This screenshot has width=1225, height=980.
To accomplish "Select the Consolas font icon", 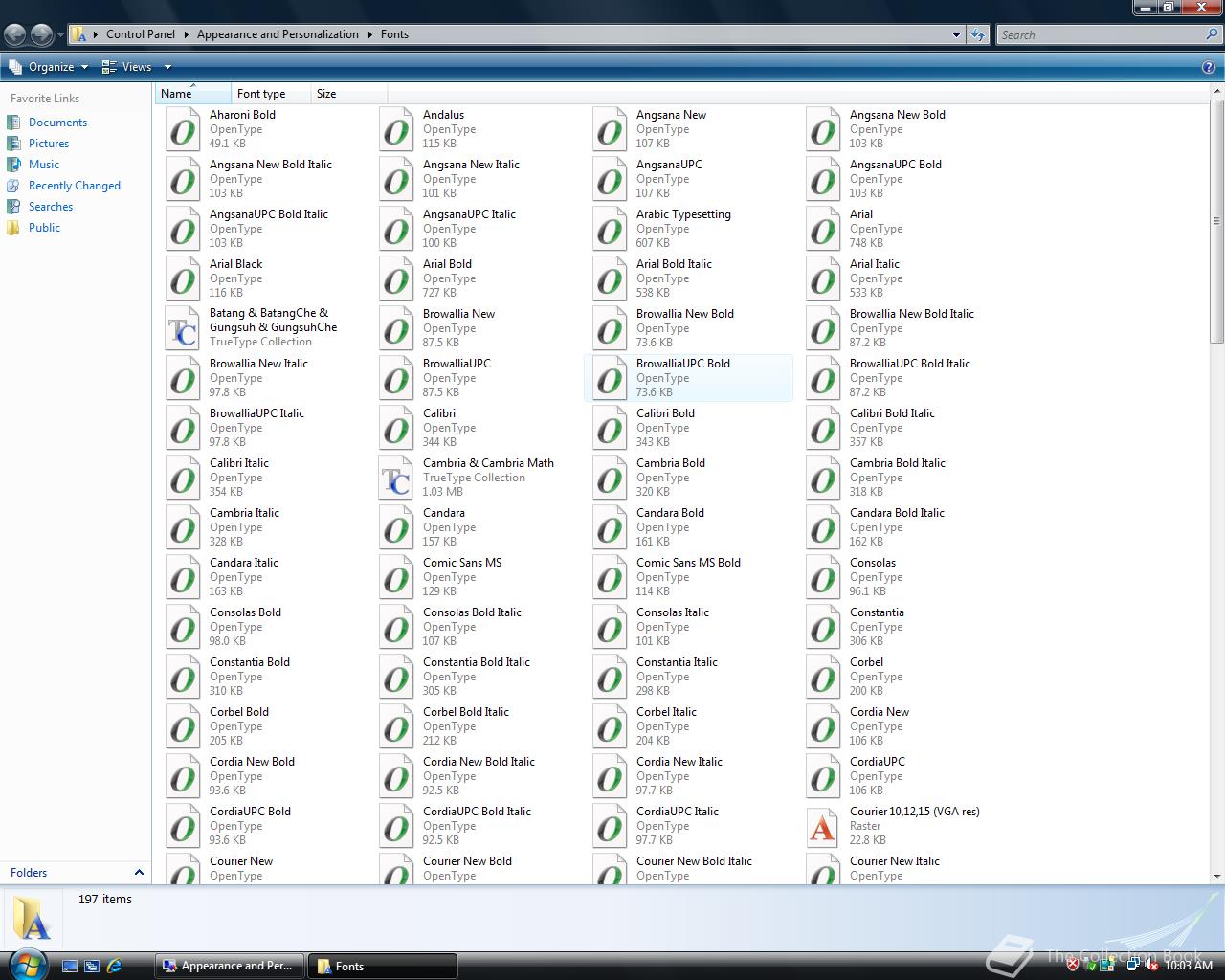I will pos(823,577).
